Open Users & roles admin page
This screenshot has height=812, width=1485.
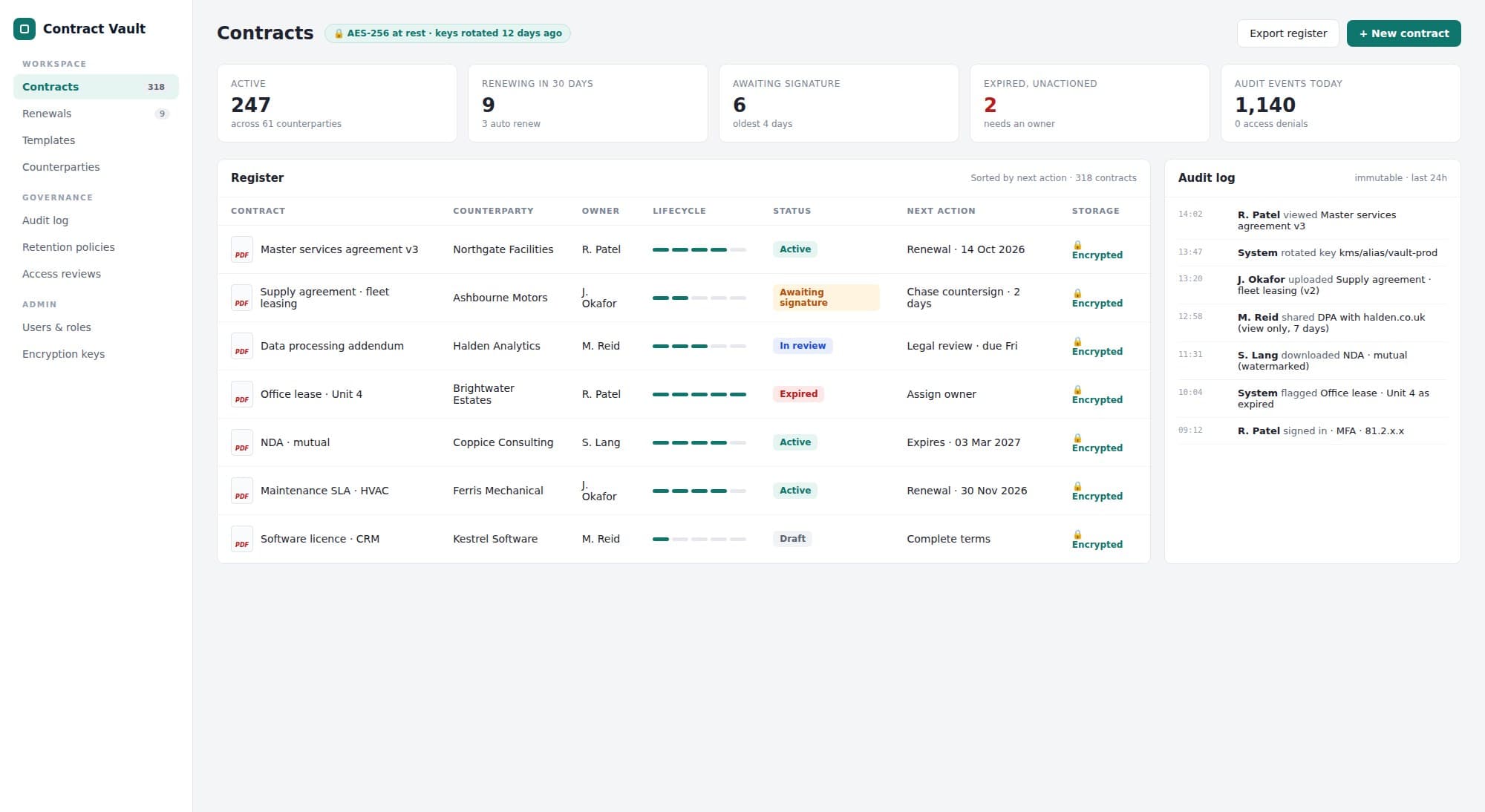96,327
